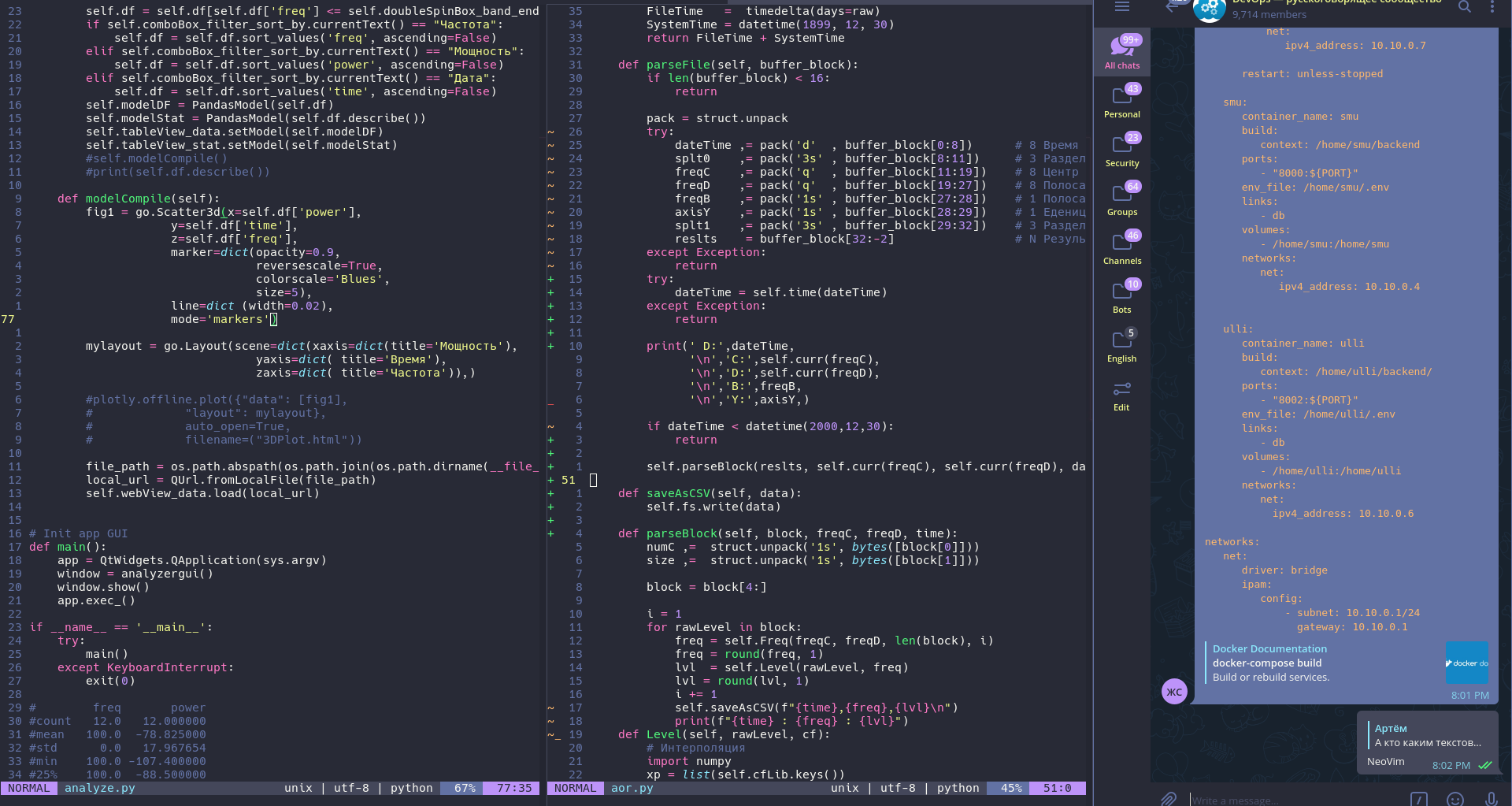Attach a file with the paperclip icon
Image resolution: width=1512 pixels, height=806 pixels.
click(x=1168, y=799)
